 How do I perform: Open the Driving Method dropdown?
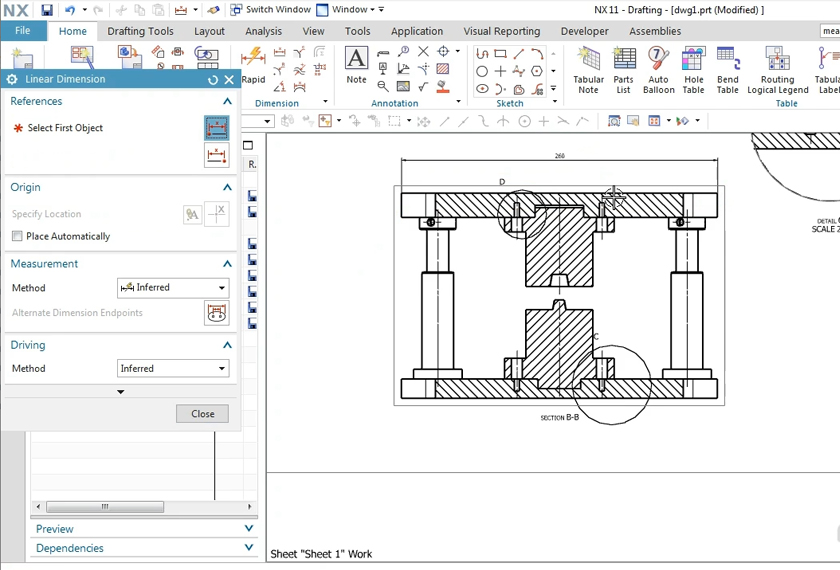click(173, 369)
